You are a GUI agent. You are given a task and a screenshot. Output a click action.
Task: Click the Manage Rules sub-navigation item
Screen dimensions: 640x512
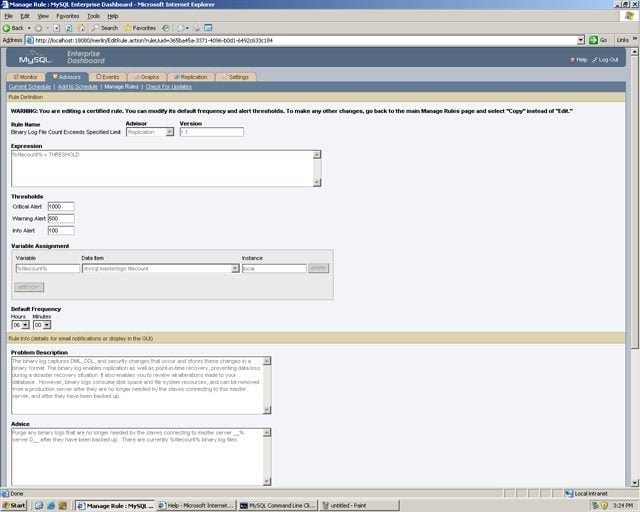tap(121, 87)
